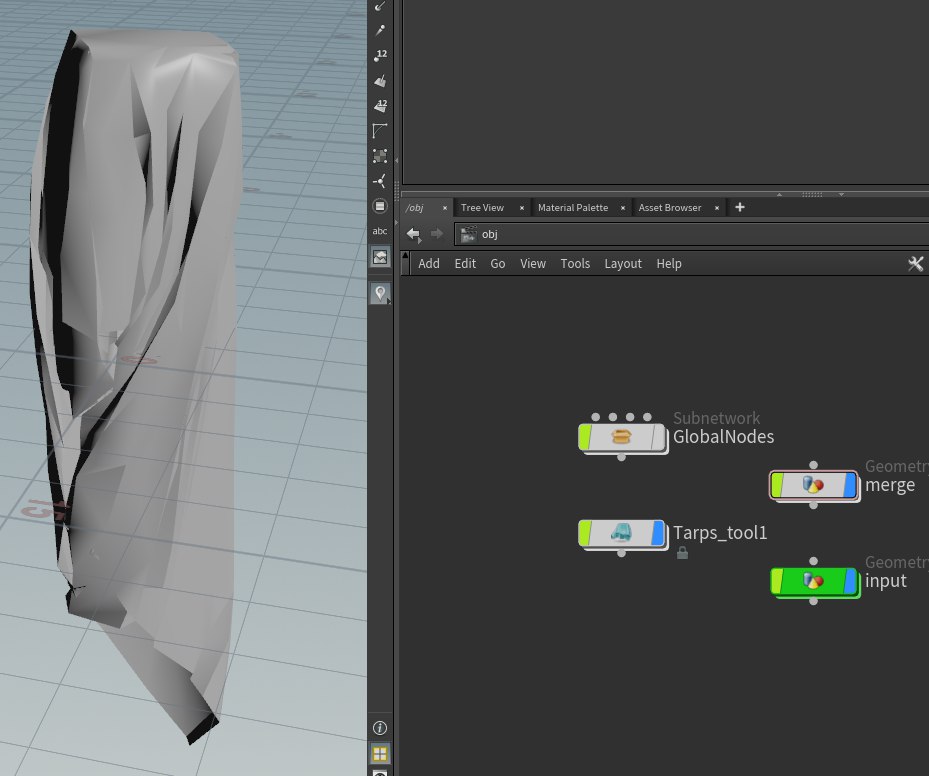The height and width of the screenshot is (776, 929).
Task: Open the Layout menu
Action: point(622,264)
